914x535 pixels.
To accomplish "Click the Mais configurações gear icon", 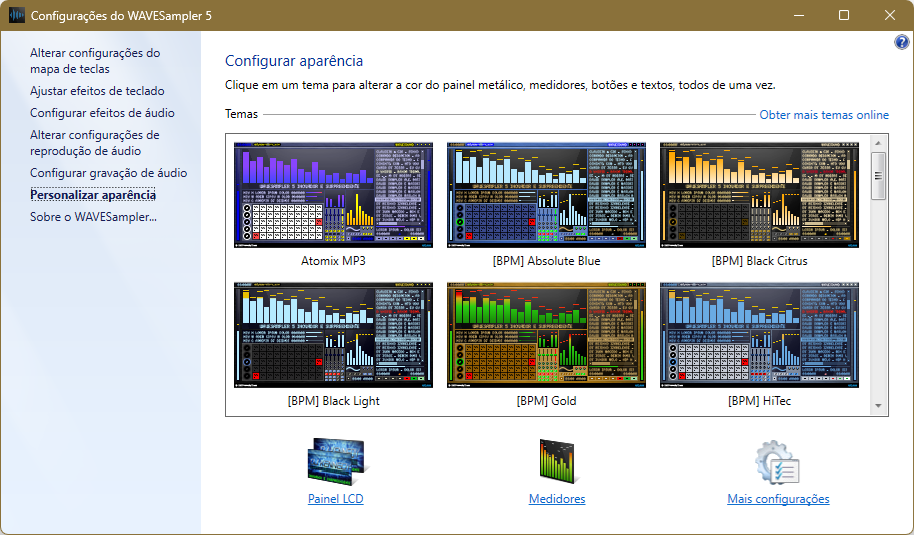I will click(x=777, y=462).
